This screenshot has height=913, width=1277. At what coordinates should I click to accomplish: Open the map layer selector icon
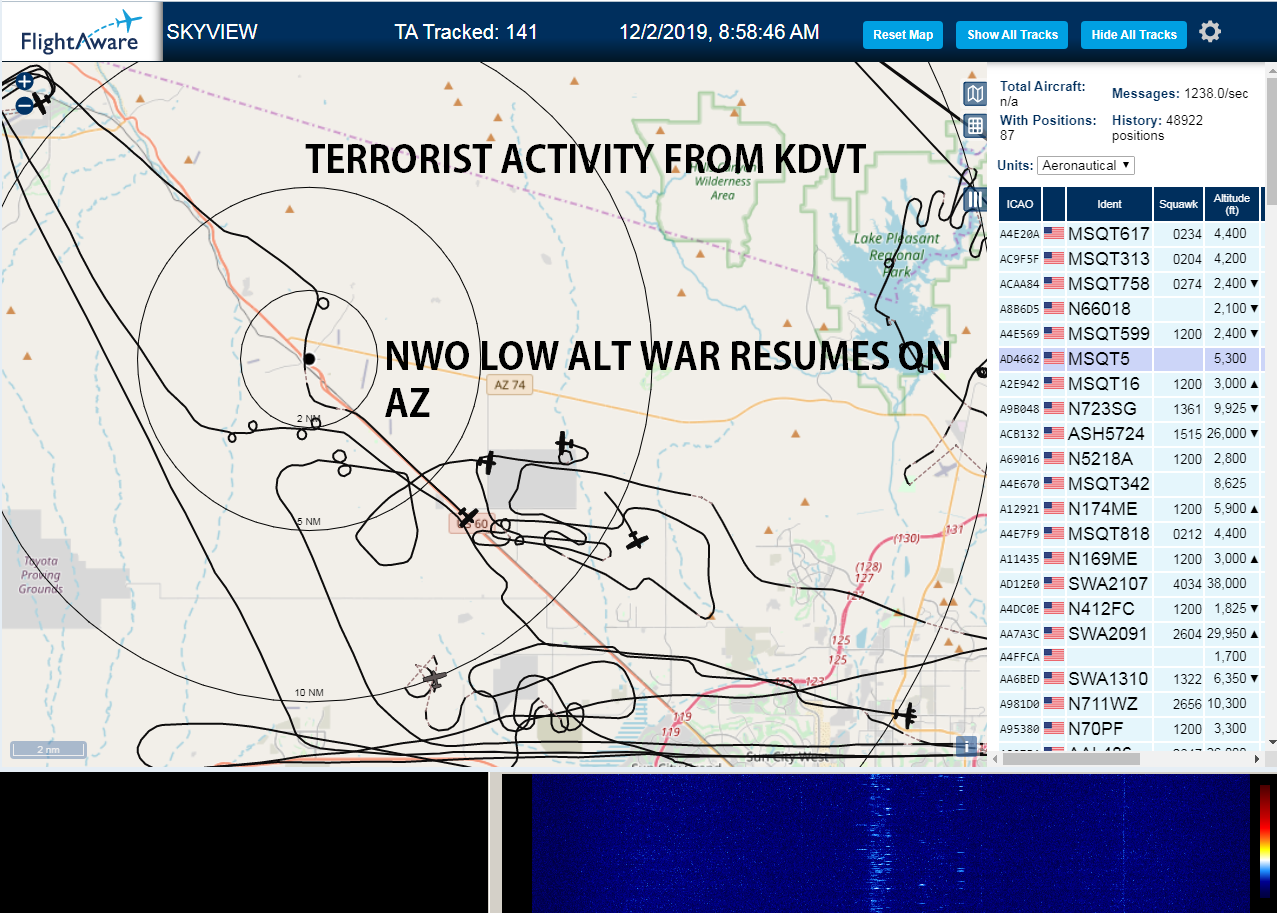pos(975,94)
